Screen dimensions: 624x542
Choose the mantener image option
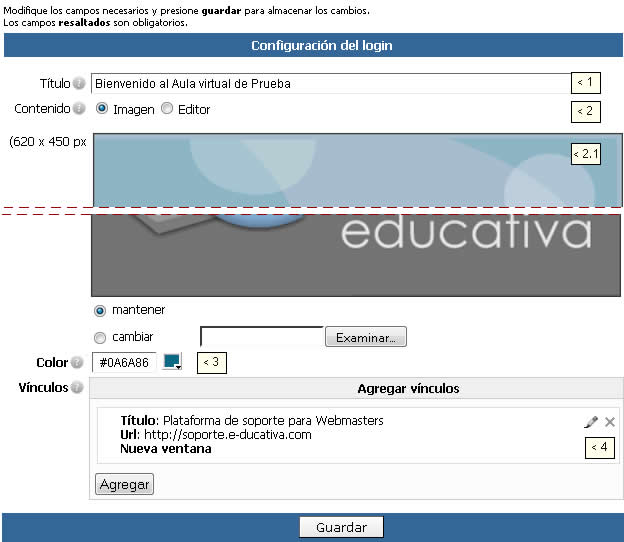click(x=99, y=310)
